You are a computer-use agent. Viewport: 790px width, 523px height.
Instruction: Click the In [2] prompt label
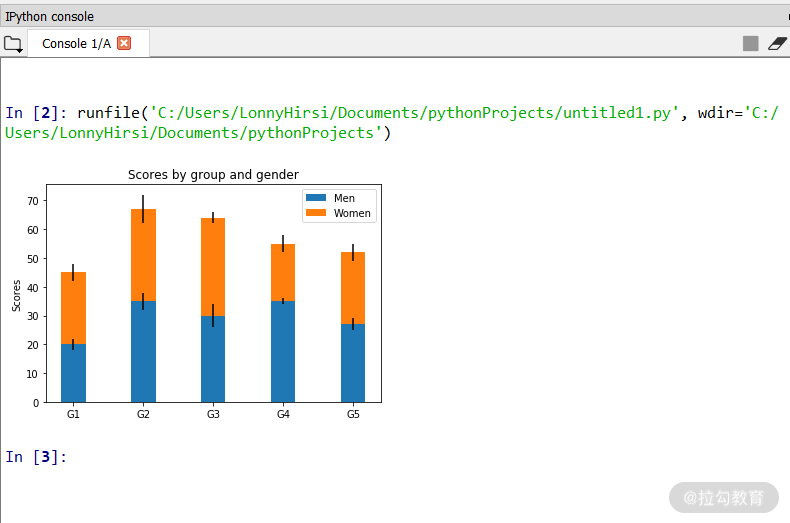pyautogui.click(x=35, y=112)
